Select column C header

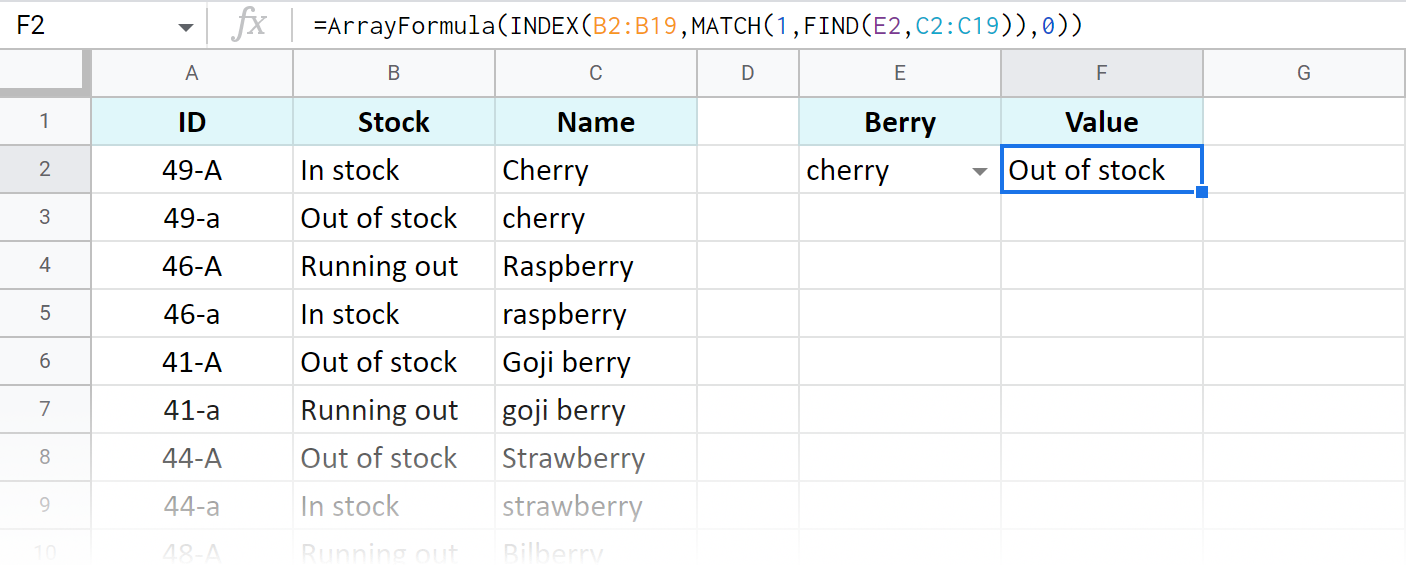[595, 72]
